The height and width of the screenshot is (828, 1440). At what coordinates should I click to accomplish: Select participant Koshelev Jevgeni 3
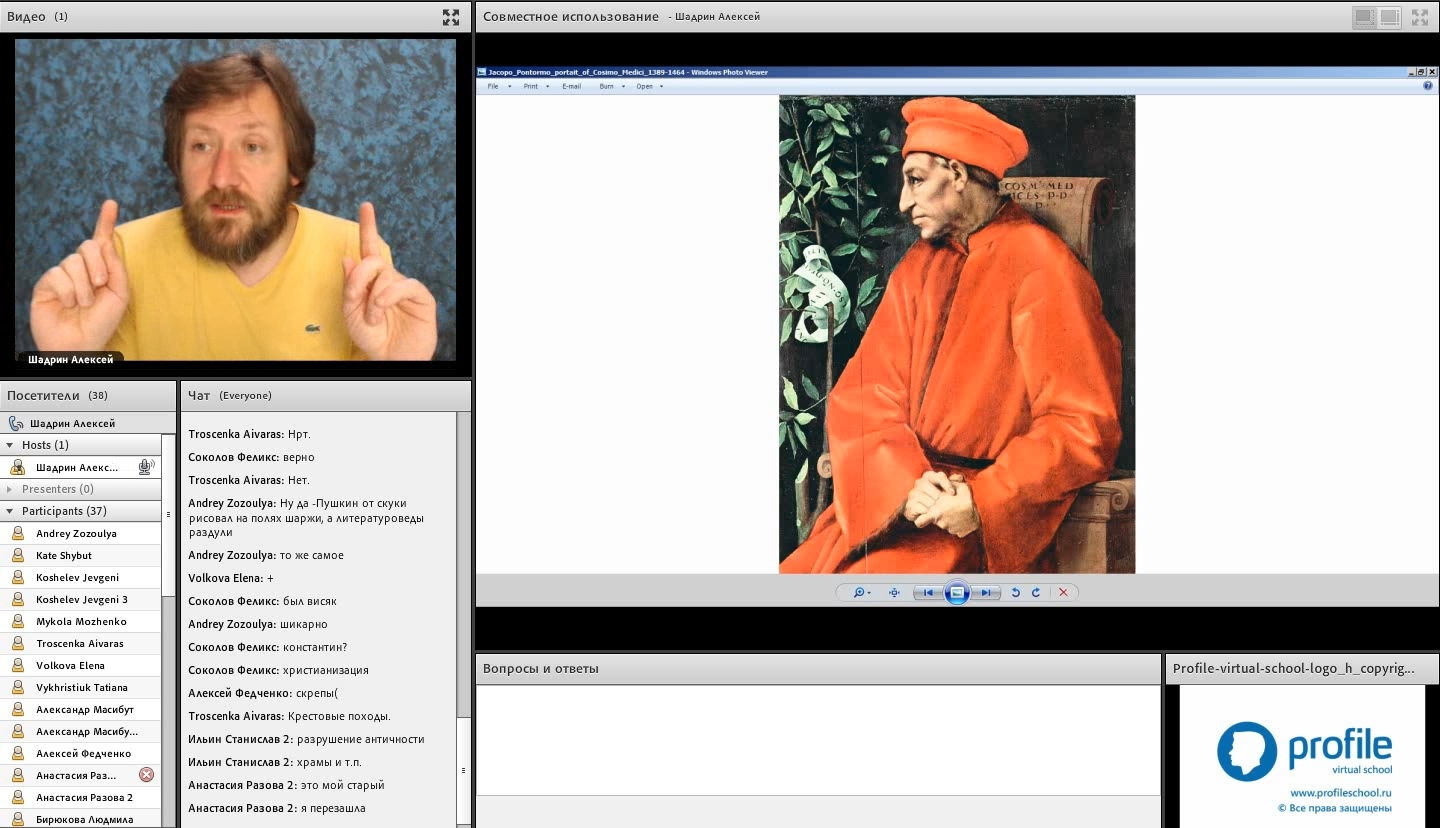coord(80,599)
